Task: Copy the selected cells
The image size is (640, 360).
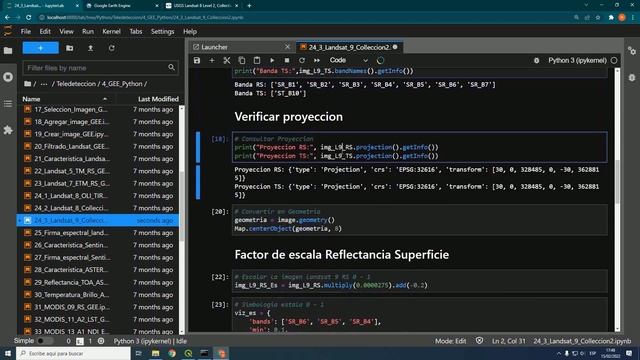Action: click(x=242, y=60)
